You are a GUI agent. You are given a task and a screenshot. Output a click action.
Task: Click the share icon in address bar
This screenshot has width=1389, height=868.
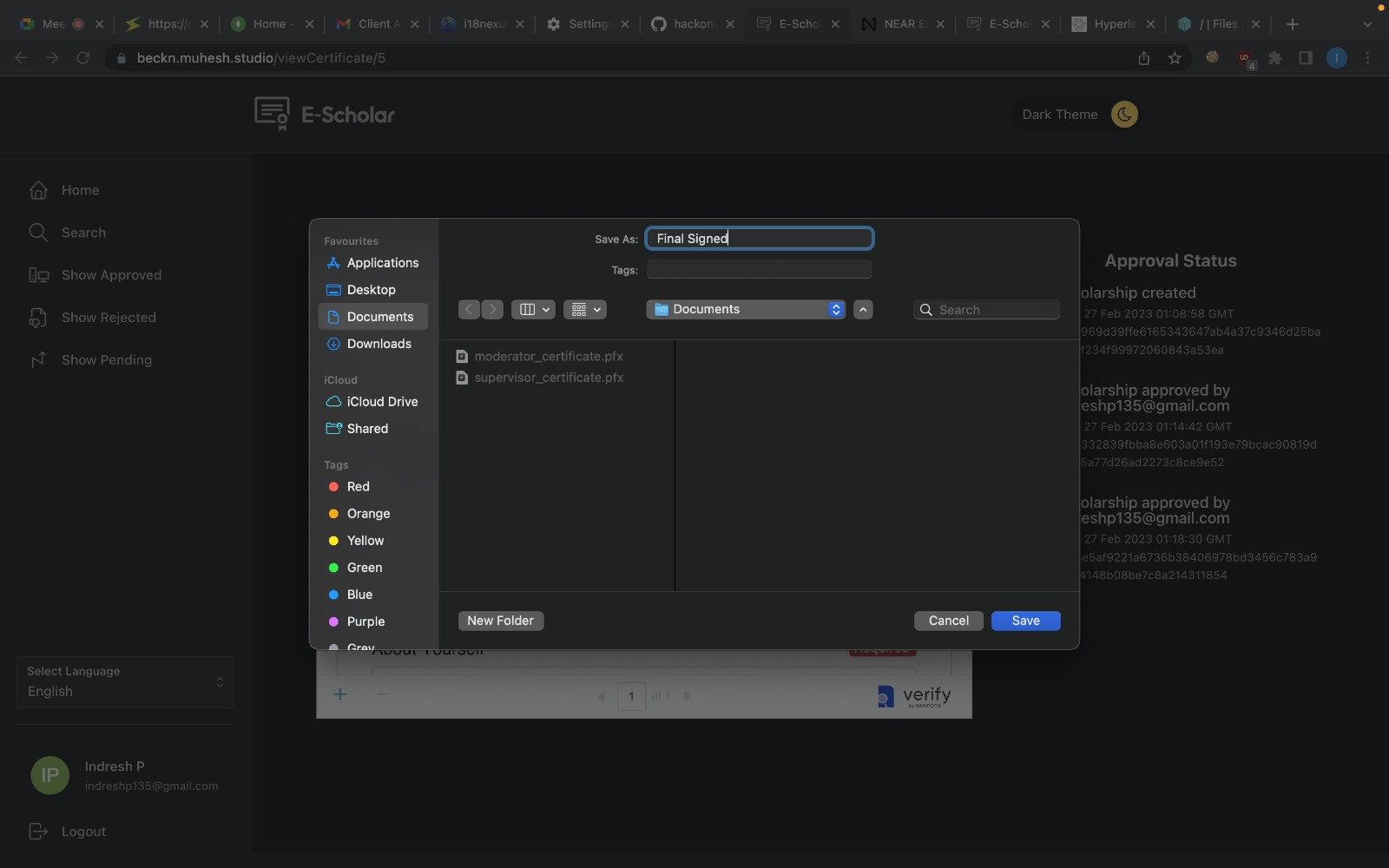[1144, 58]
